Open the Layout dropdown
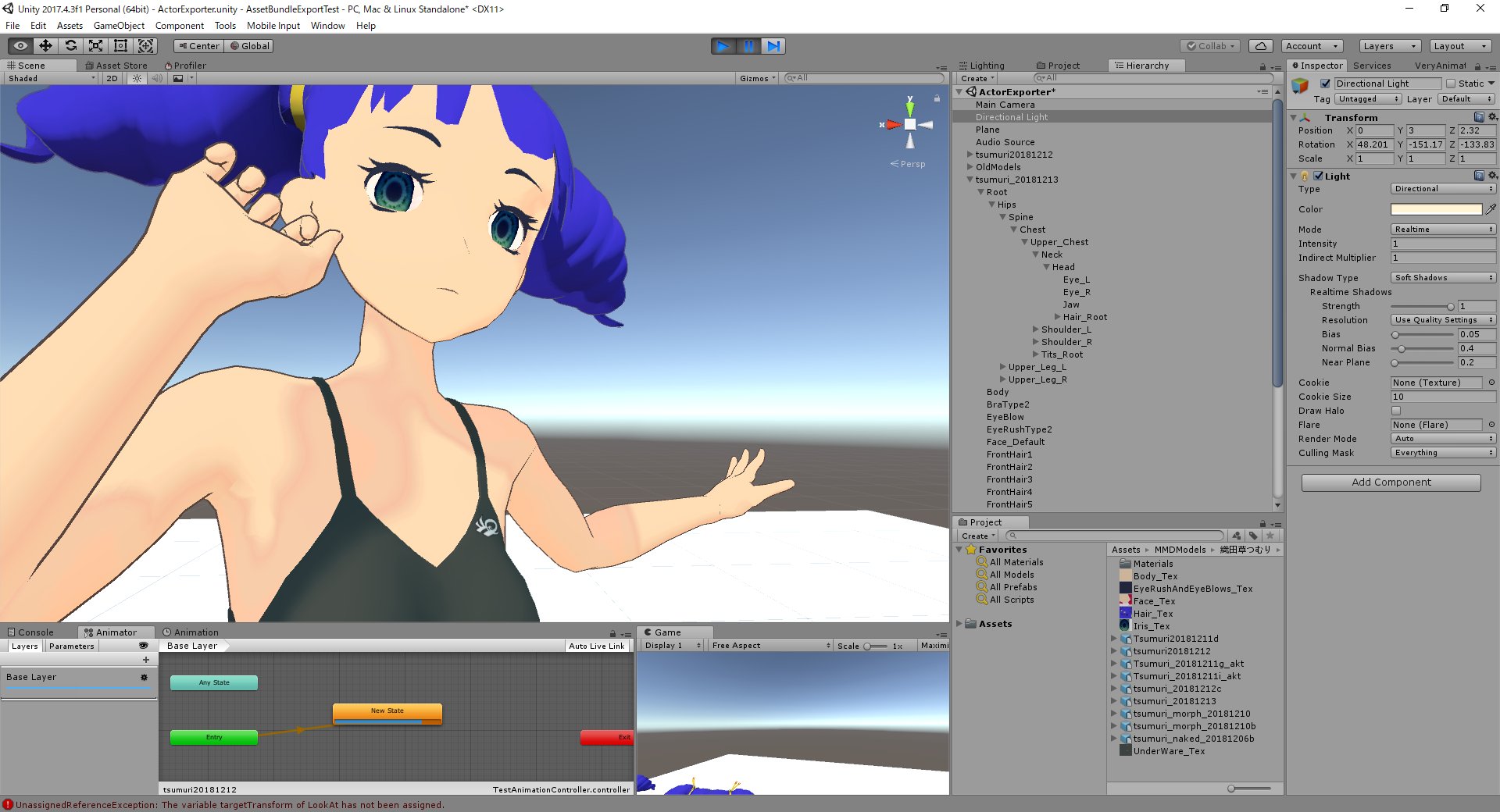1500x812 pixels. [x=1460, y=46]
